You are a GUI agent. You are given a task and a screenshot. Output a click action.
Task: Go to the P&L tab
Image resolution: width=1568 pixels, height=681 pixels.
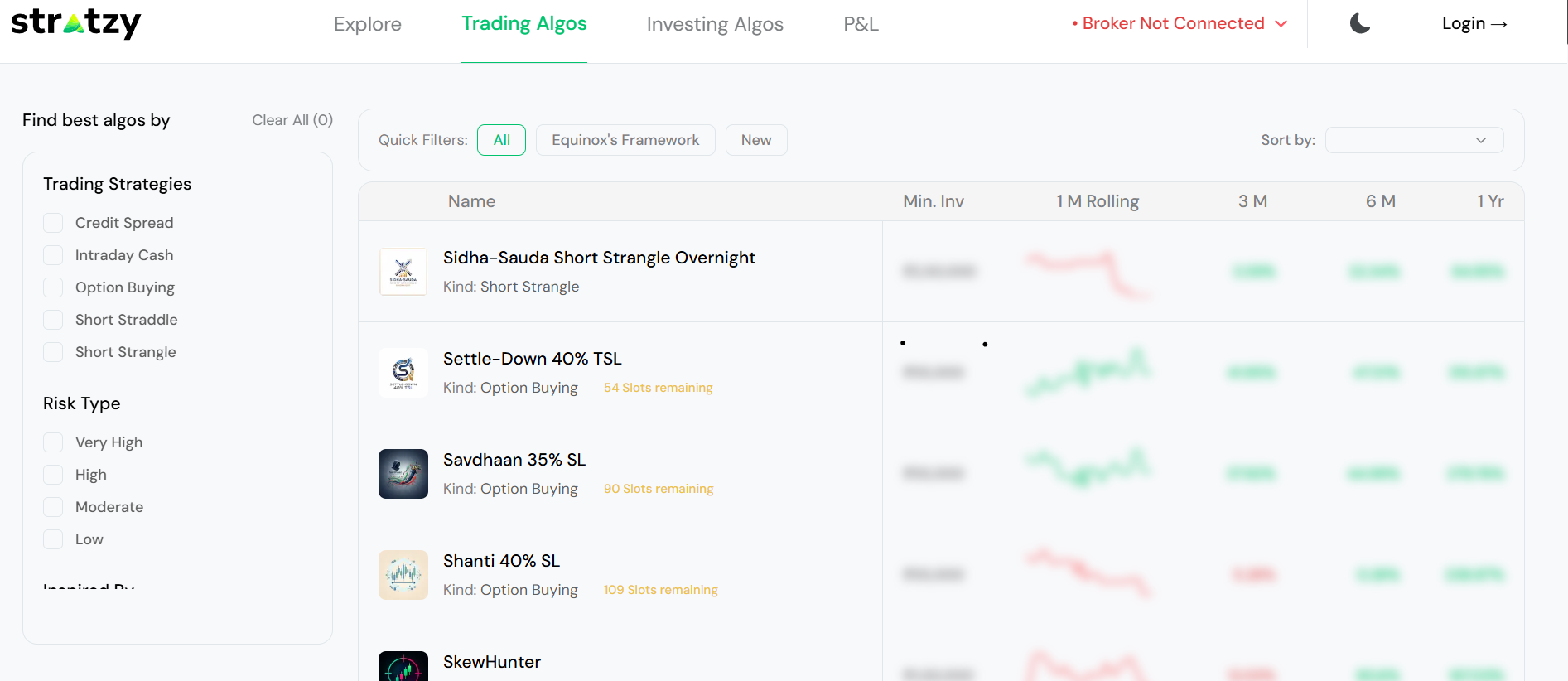[861, 24]
